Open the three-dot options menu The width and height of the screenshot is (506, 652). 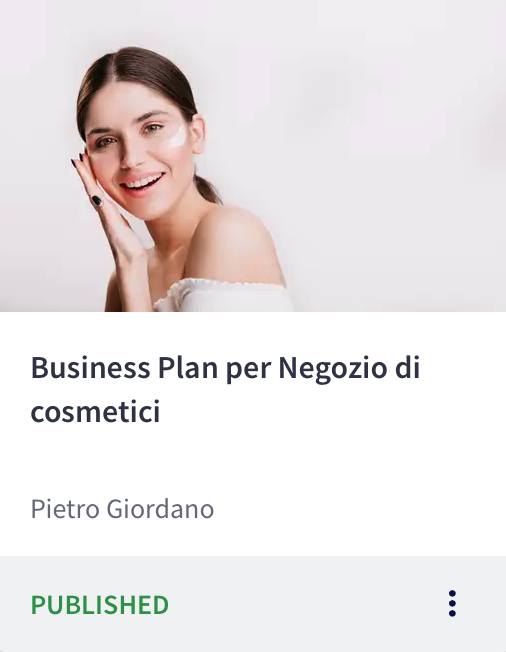coord(452,603)
